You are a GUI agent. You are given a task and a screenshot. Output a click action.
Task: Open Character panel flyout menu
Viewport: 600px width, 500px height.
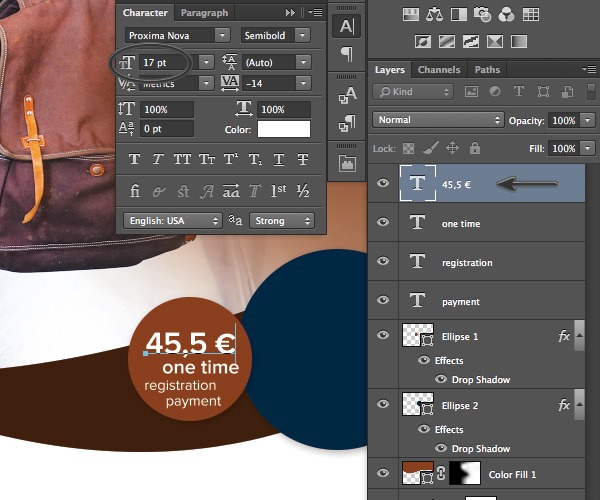(x=316, y=13)
